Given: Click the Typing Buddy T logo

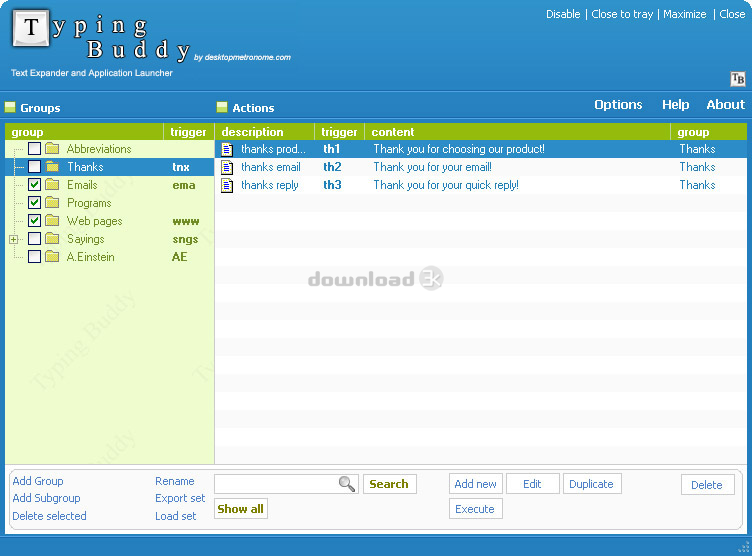Looking at the screenshot, I should pos(32,29).
